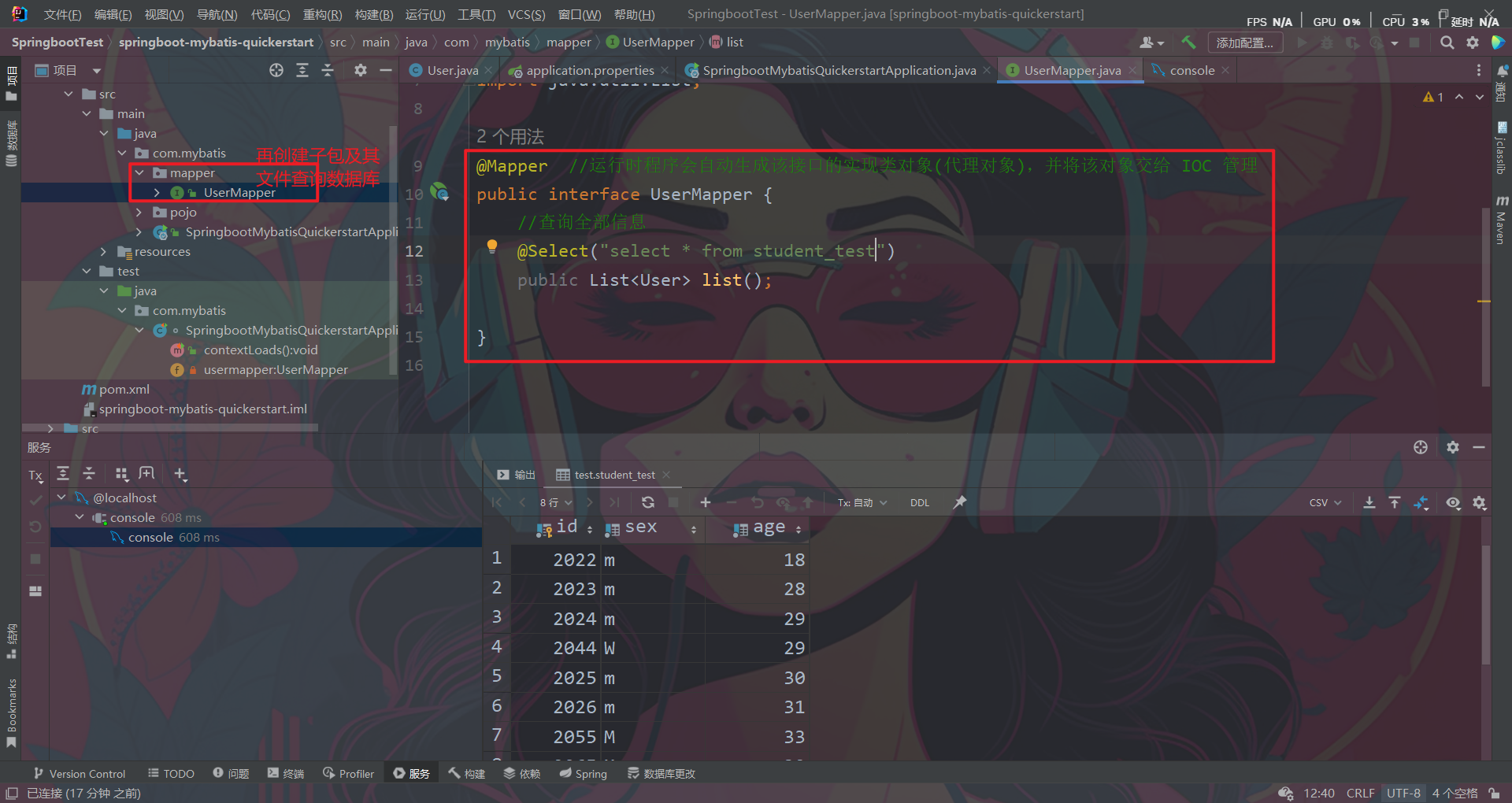Open the VCS(S) menu
Screen dimensions: 1512x803
click(526, 15)
